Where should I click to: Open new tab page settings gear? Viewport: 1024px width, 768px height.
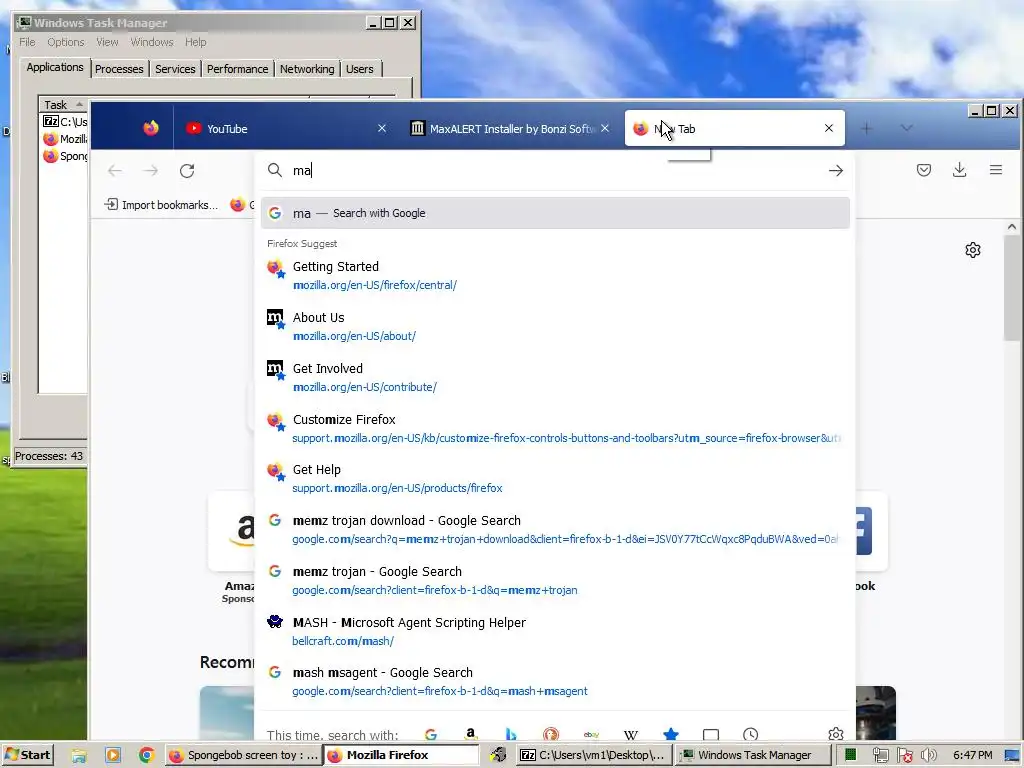(973, 250)
